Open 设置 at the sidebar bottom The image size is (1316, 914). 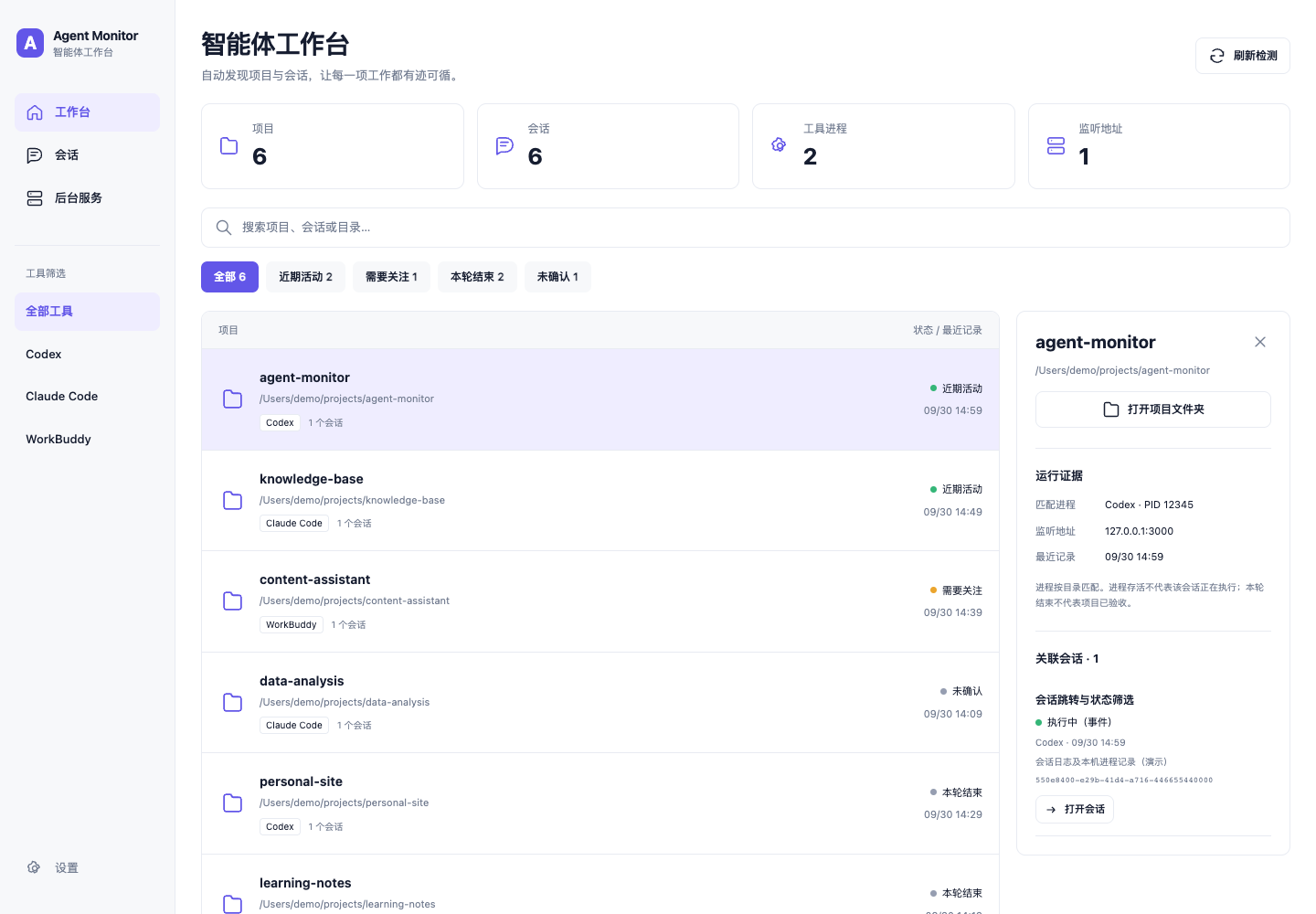(x=87, y=867)
